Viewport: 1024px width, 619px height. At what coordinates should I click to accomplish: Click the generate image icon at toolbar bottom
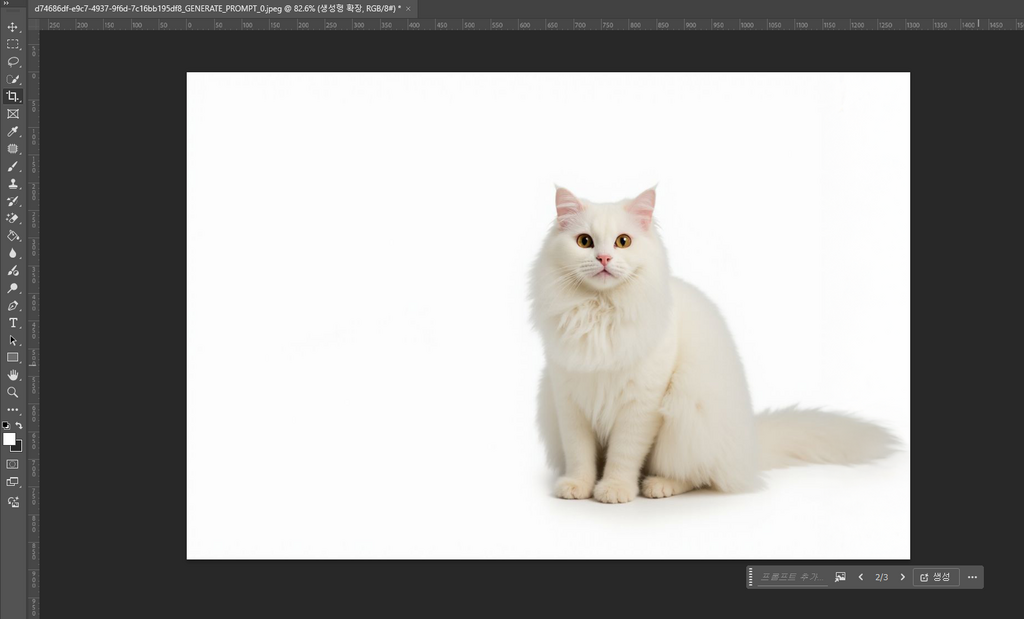[x=12, y=501]
